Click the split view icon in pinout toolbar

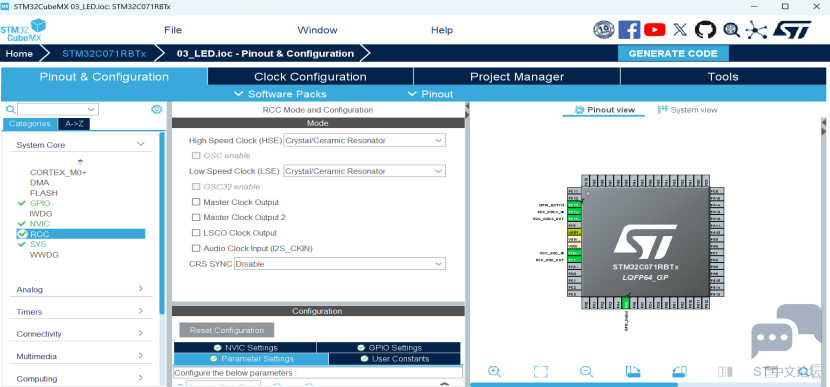pos(725,372)
